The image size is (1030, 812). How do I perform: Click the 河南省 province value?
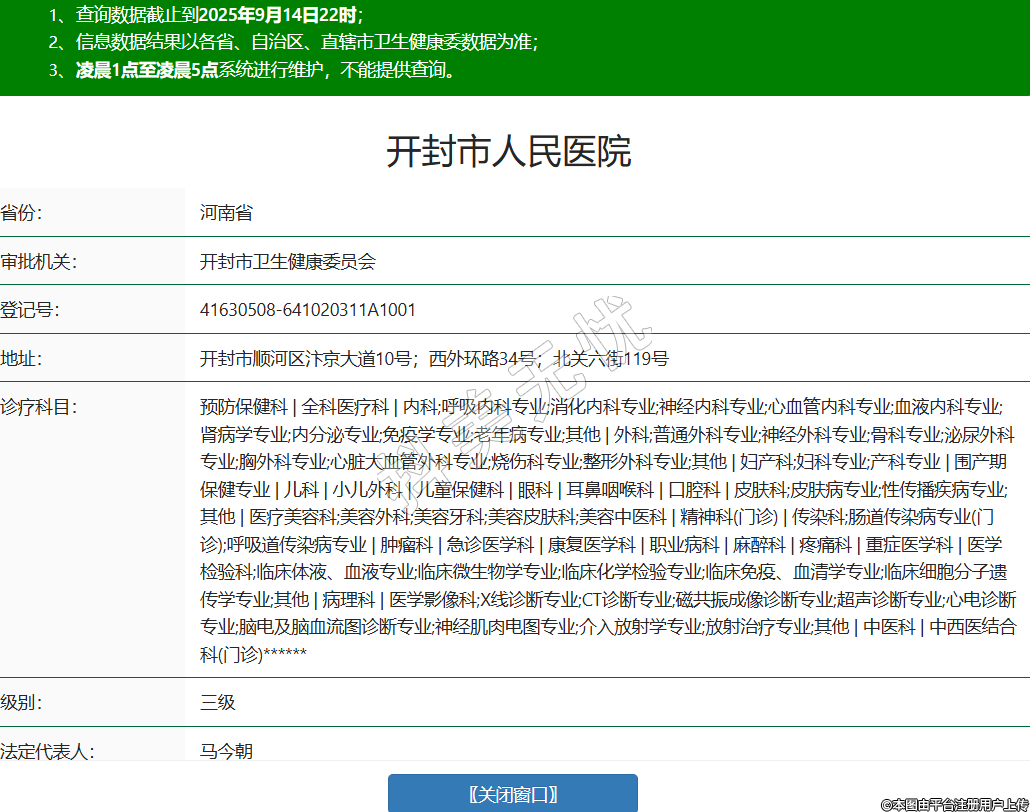[226, 213]
